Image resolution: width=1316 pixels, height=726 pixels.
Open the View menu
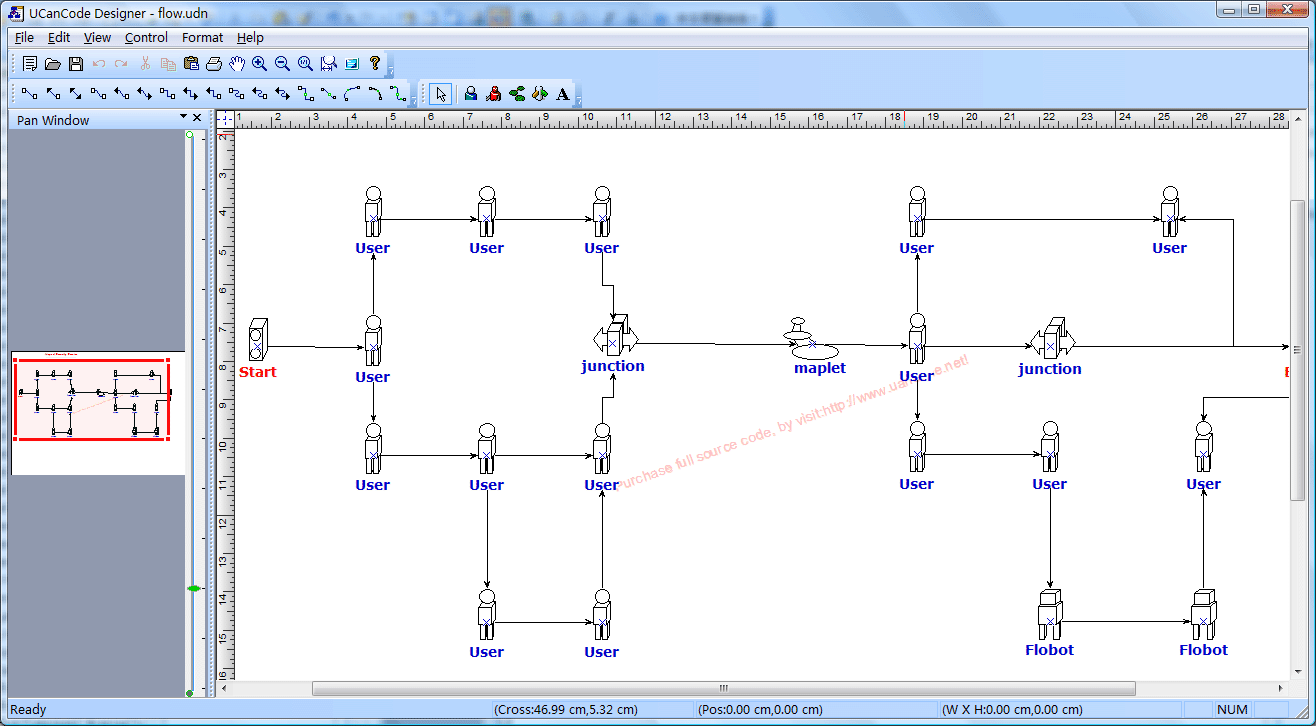97,37
